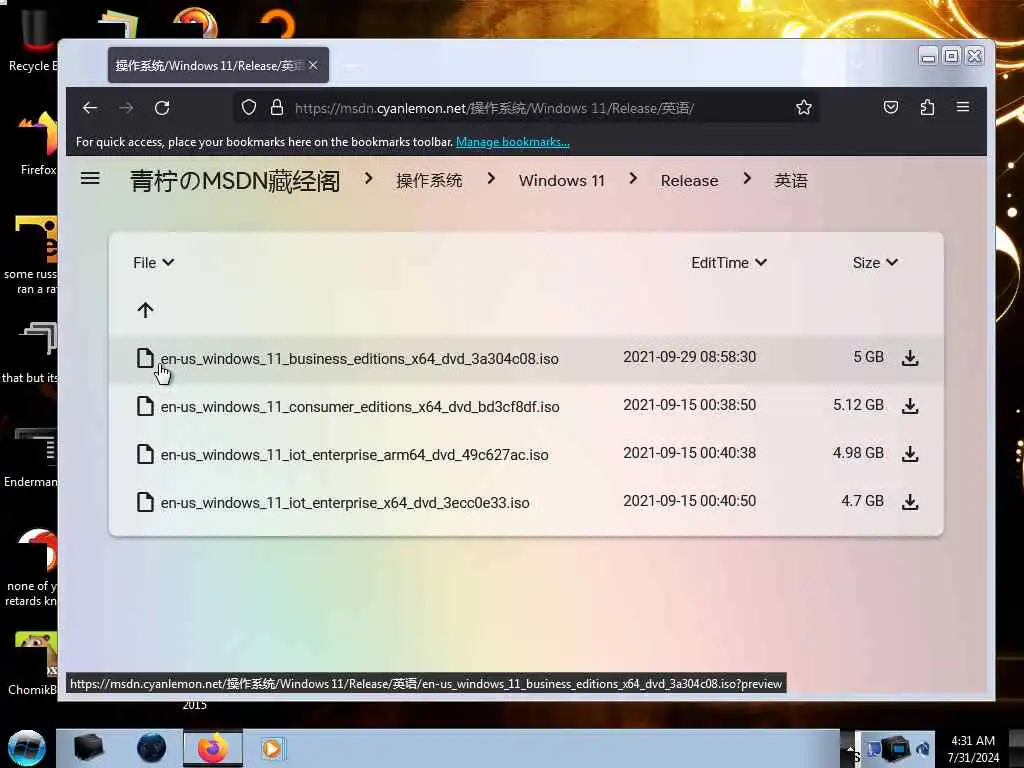
Task: Download the iot_enterprise arm64 ISO
Action: 910,454
